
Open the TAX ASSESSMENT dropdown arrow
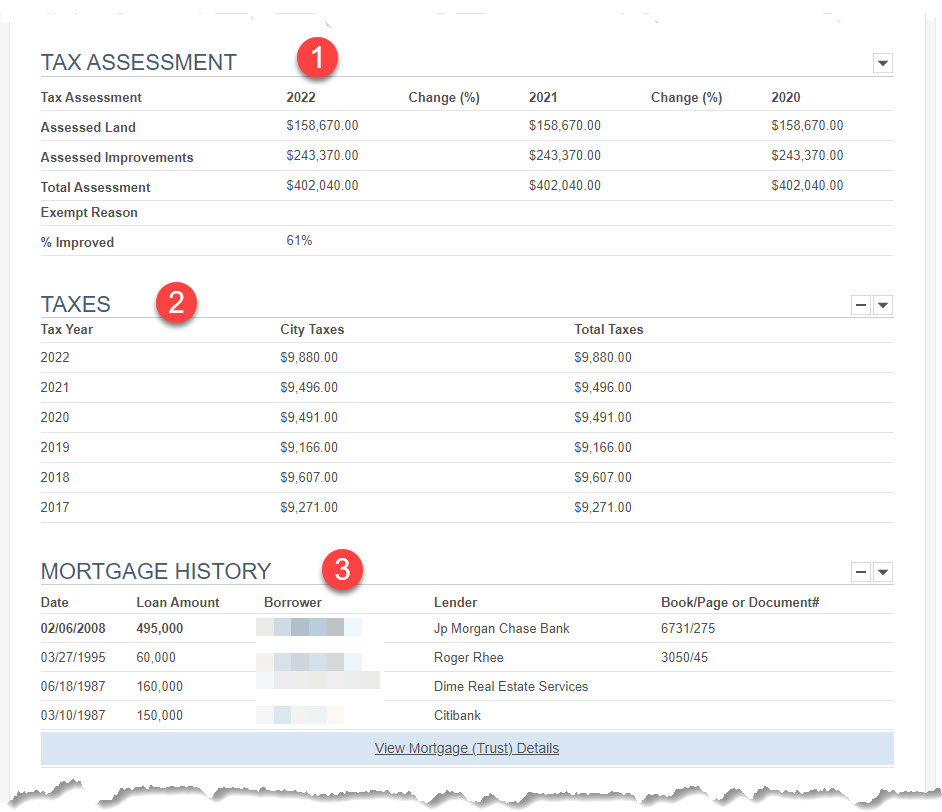(x=882, y=63)
